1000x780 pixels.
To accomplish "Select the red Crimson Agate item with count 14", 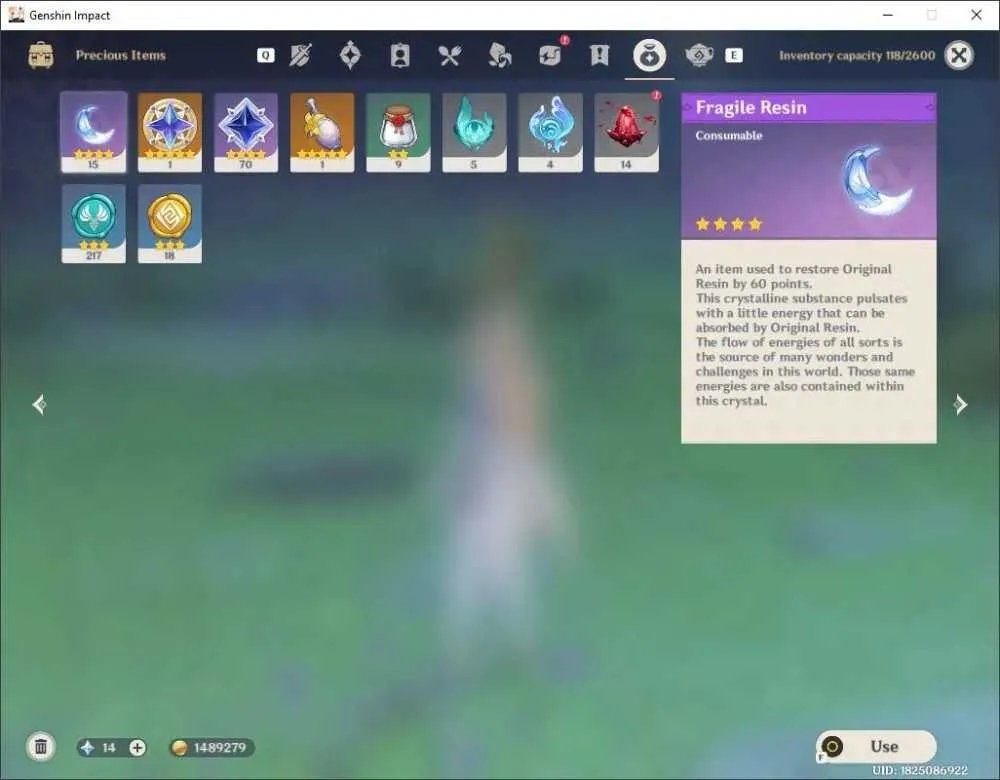I will (626, 132).
